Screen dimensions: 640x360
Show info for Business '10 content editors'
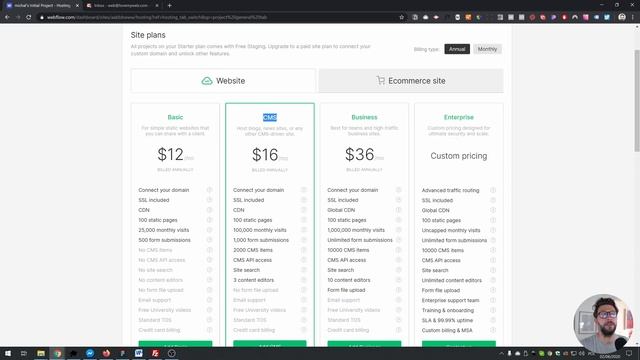point(398,280)
